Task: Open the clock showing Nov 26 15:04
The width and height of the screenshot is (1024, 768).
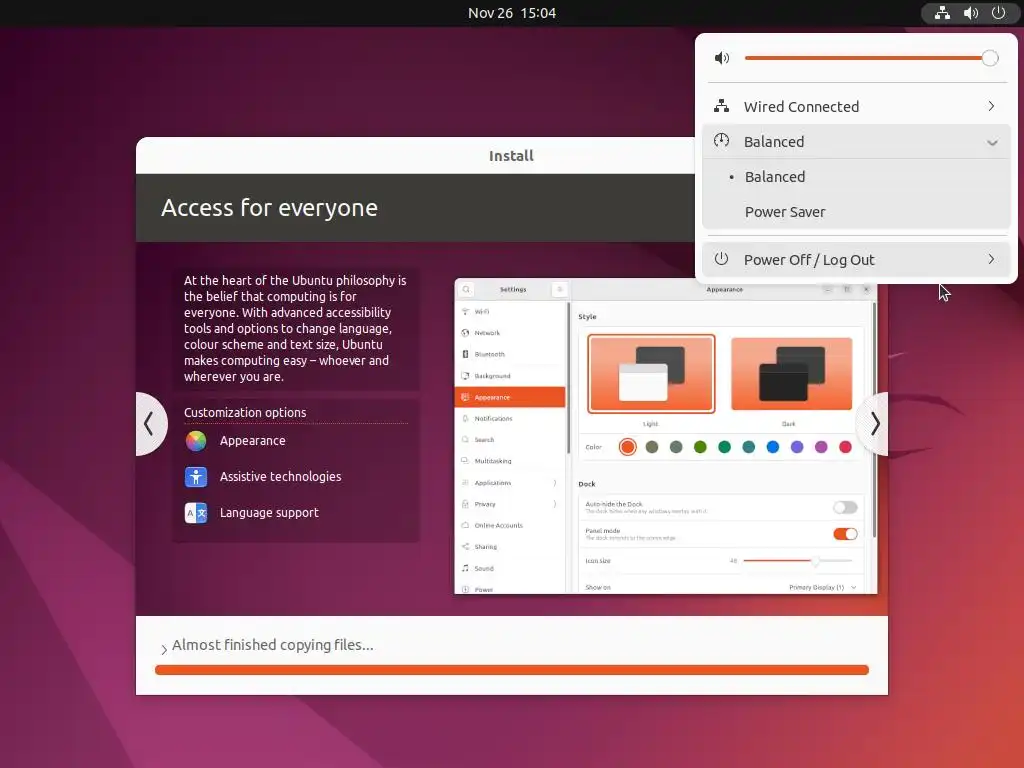Action: point(512,13)
